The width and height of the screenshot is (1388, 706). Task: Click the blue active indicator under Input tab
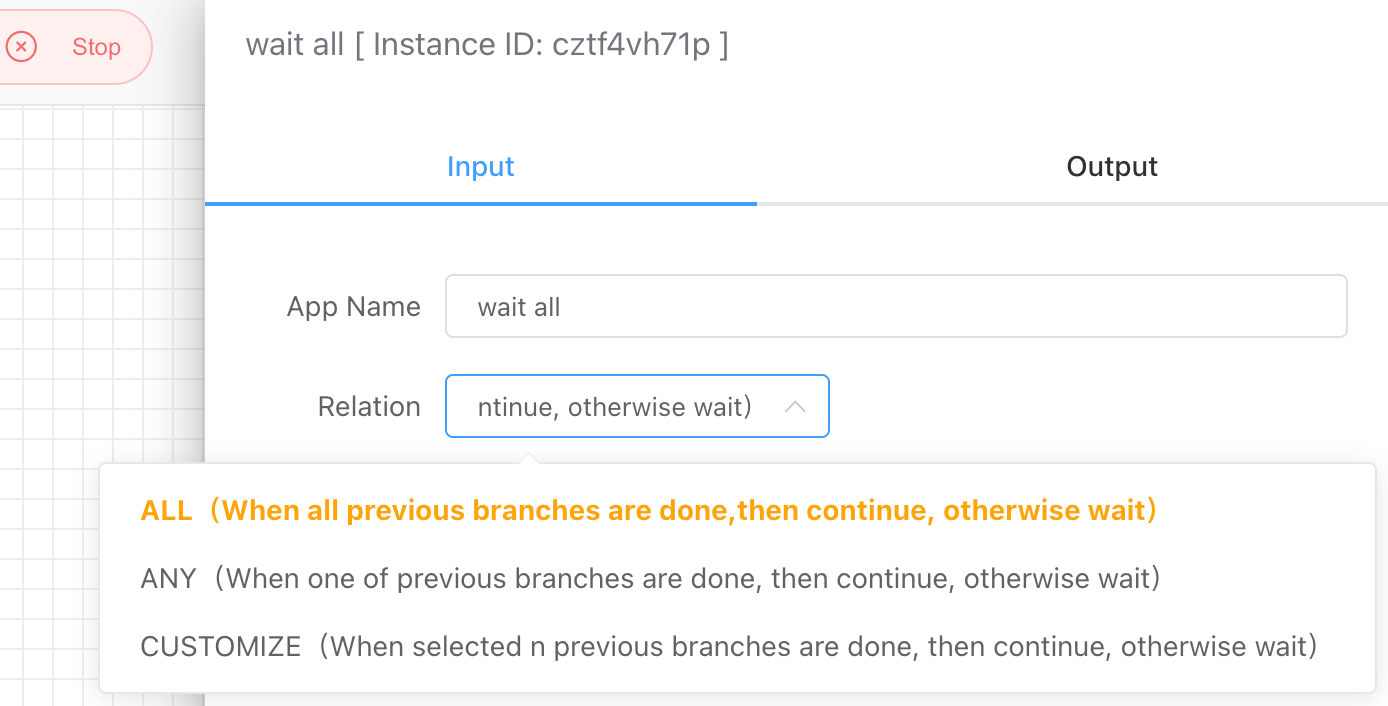click(480, 203)
